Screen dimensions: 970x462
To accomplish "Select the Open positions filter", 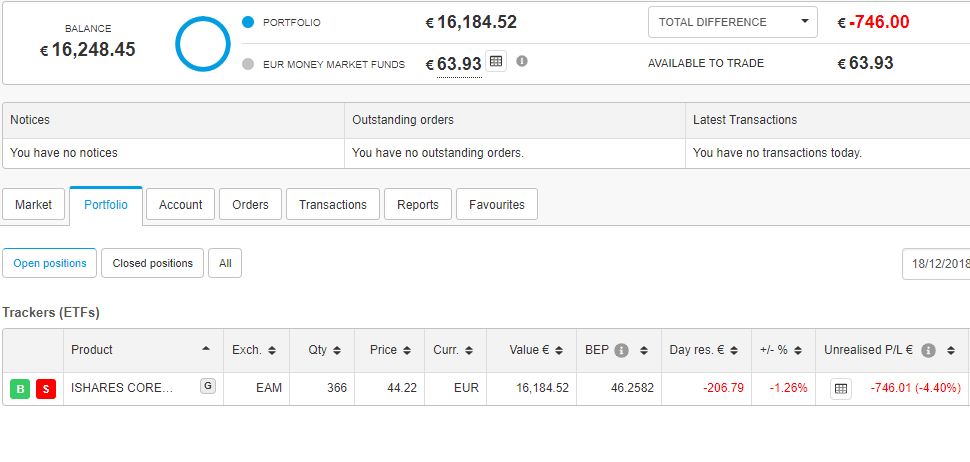I will tap(49, 263).
